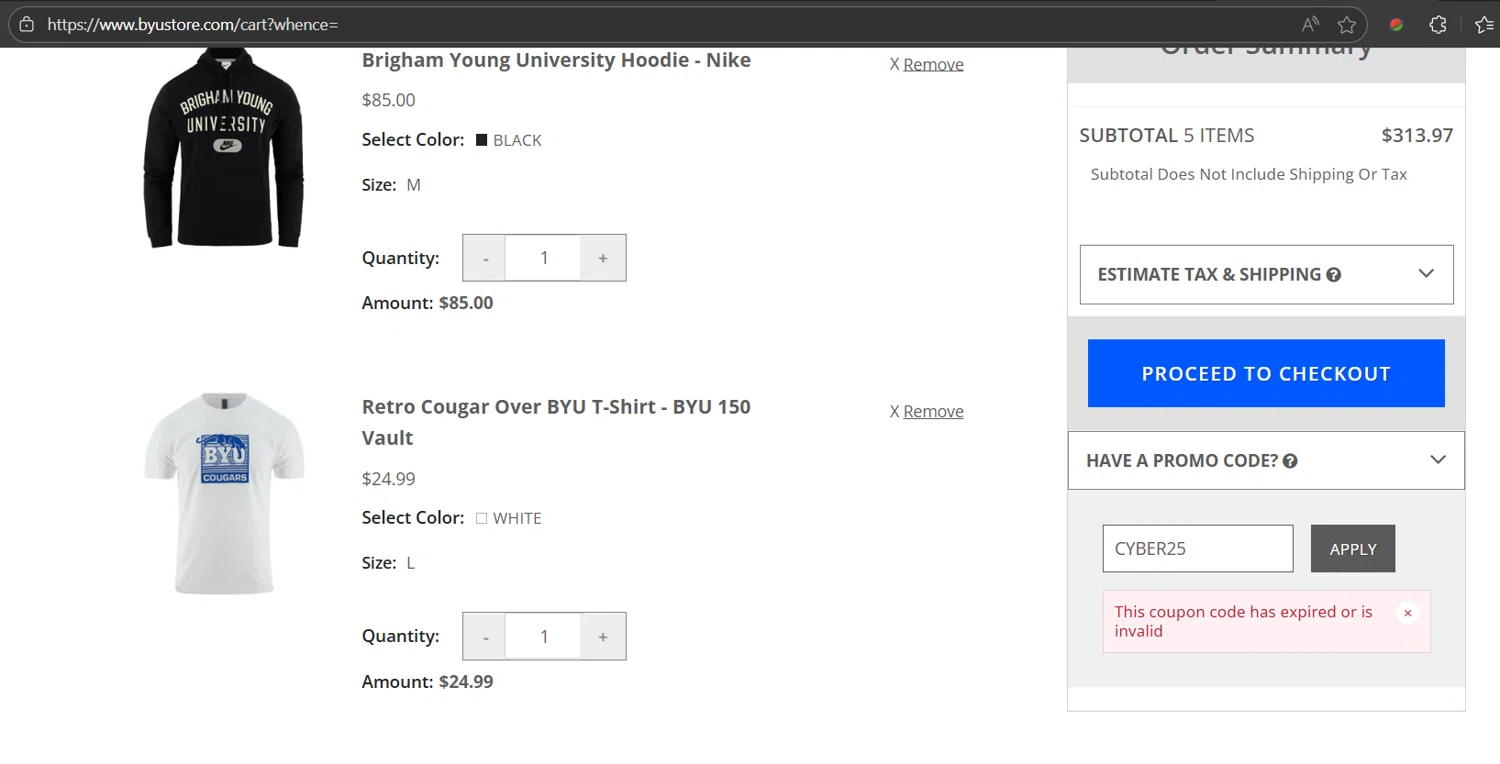Click the T-Shirt 'Amount: $24.99' text

pyautogui.click(x=427, y=682)
